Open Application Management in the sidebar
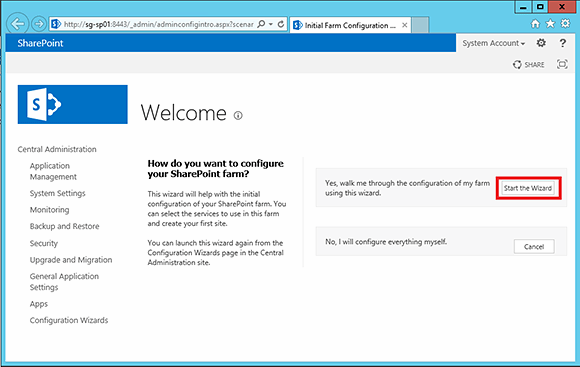580x367 pixels. (x=53, y=171)
